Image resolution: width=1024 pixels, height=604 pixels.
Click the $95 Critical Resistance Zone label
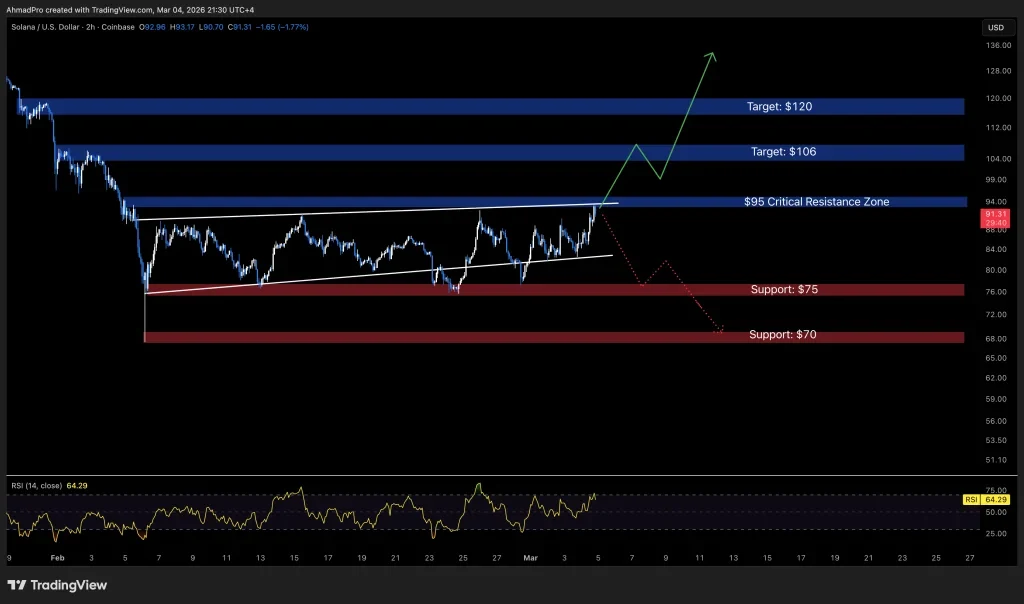816,202
